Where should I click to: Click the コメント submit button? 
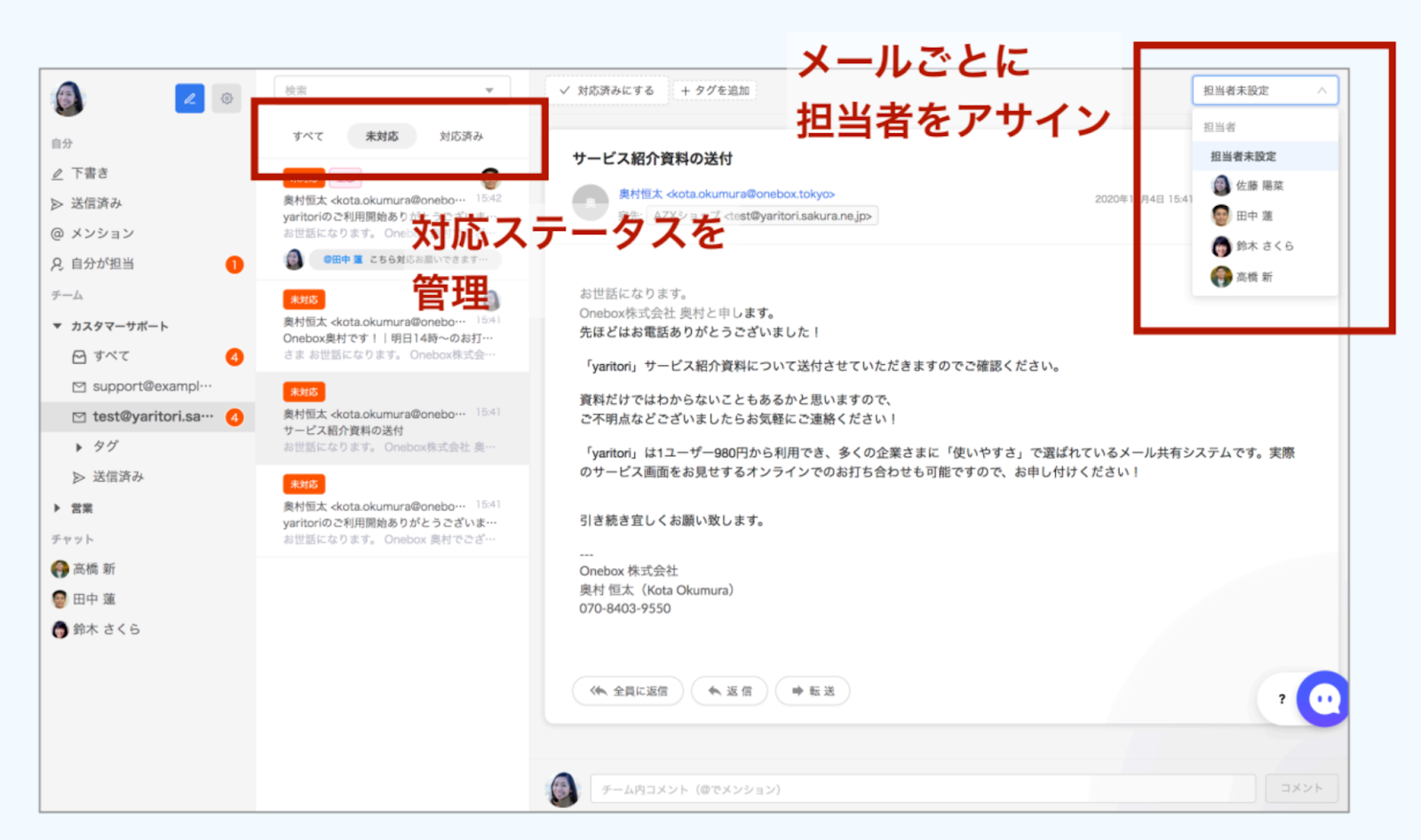coord(1301,788)
